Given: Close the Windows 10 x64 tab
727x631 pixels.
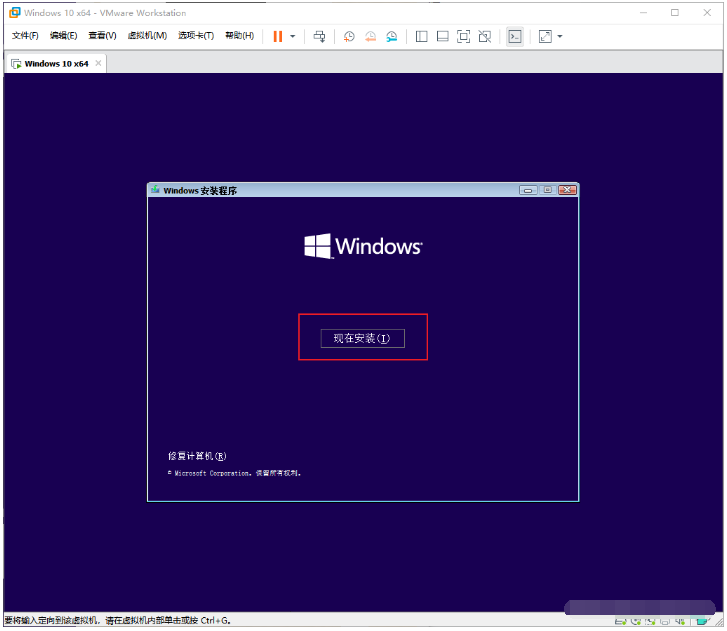Looking at the screenshot, I should (x=98, y=63).
